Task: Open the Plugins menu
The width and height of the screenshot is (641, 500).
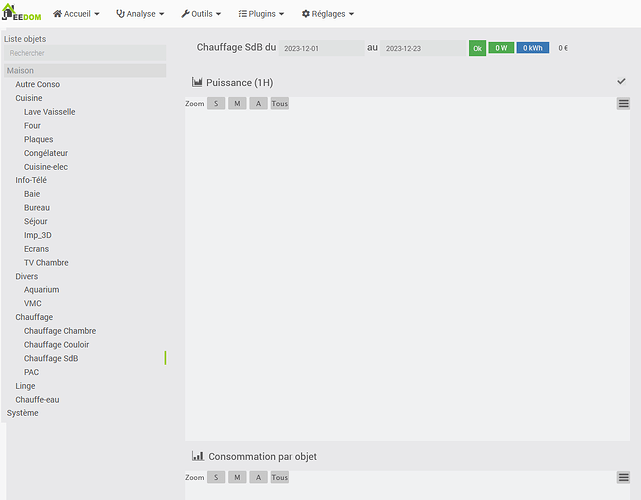Action: click(261, 14)
